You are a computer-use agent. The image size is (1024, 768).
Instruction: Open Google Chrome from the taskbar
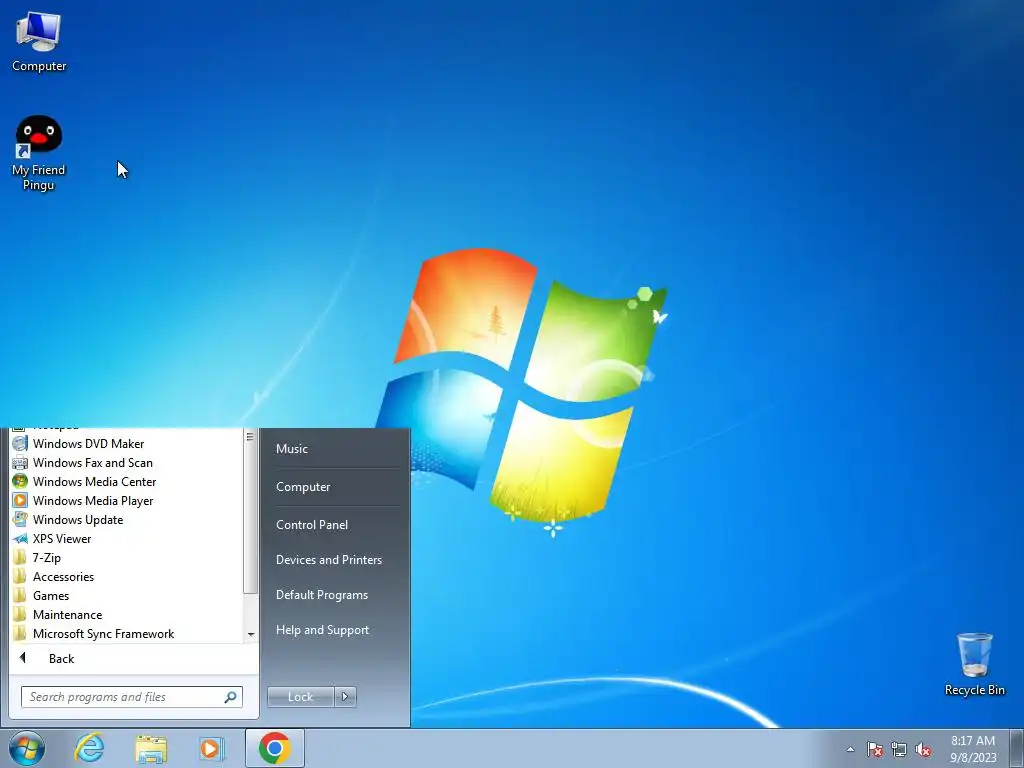coord(274,748)
